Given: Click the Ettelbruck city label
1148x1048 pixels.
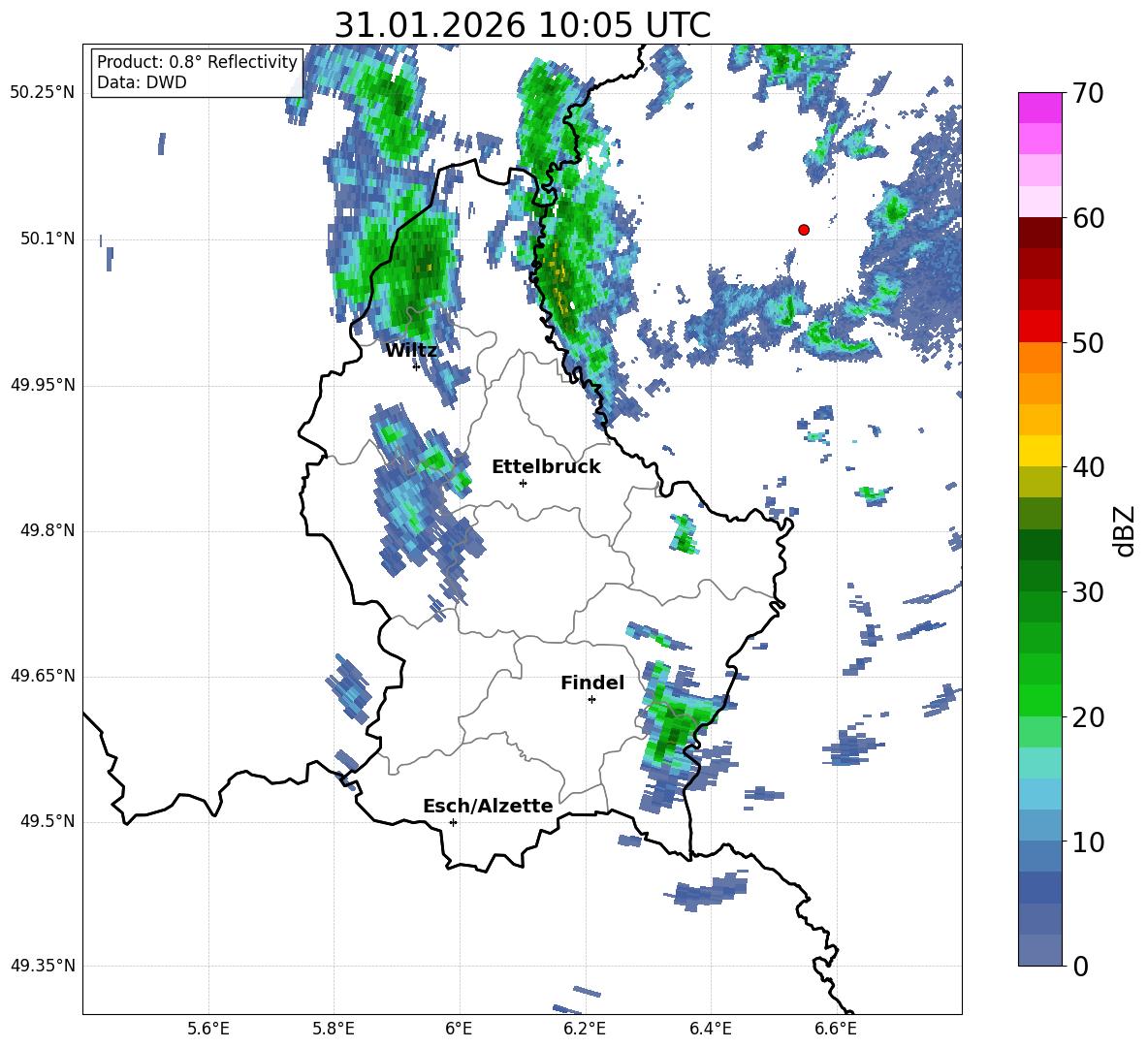Looking at the screenshot, I should click(x=546, y=467).
